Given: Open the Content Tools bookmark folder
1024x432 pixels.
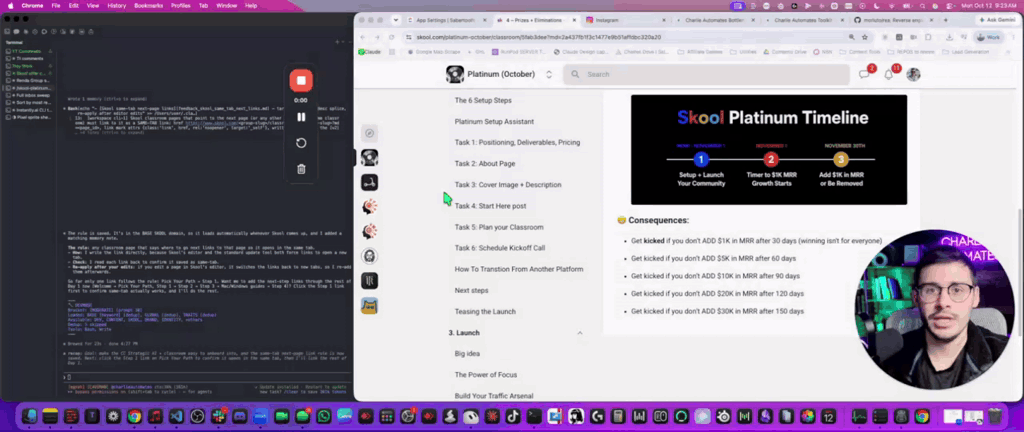Looking at the screenshot, I should click(x=861, y=52).
